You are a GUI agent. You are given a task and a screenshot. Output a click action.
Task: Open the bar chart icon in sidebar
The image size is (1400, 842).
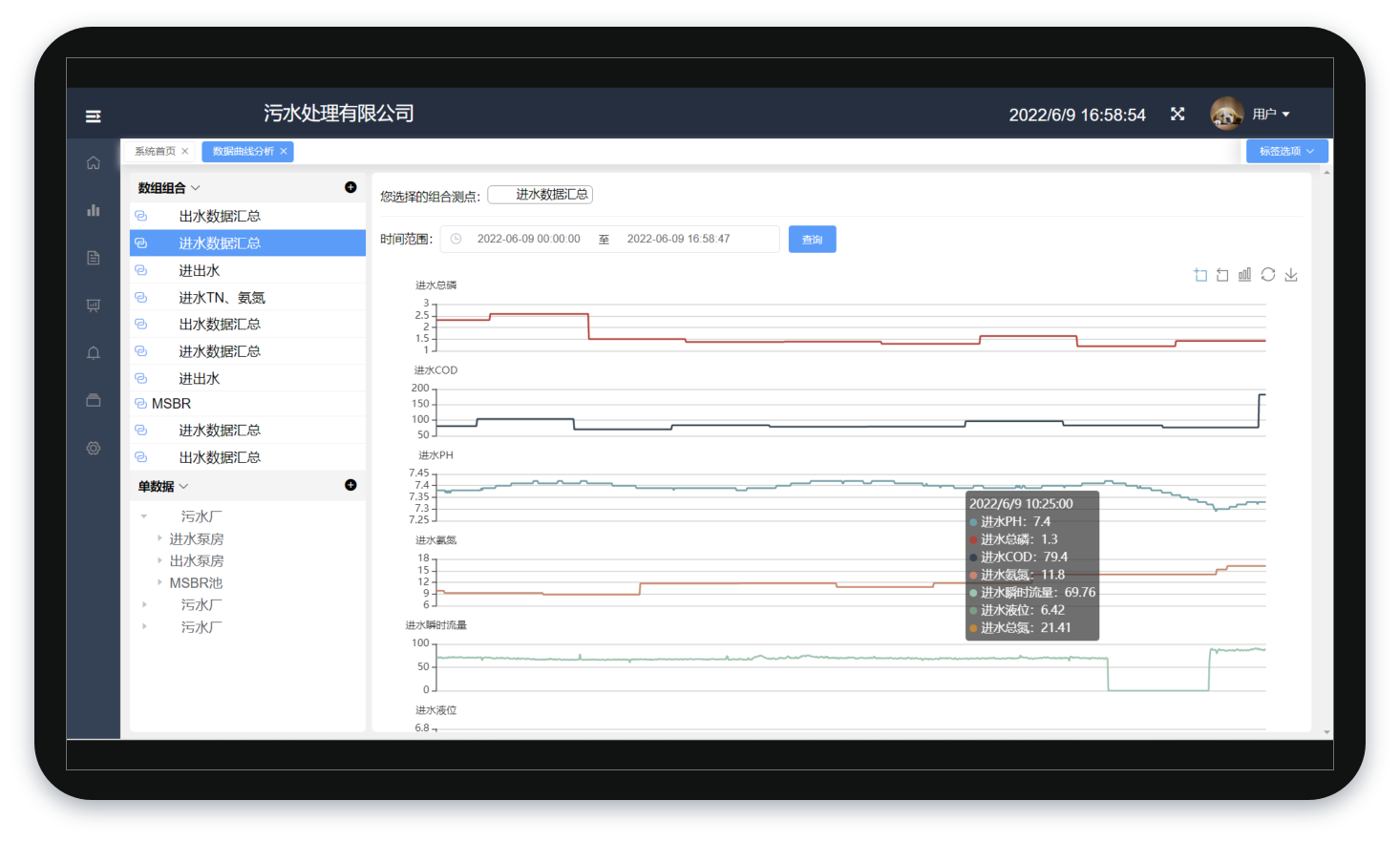pos(93,210)
